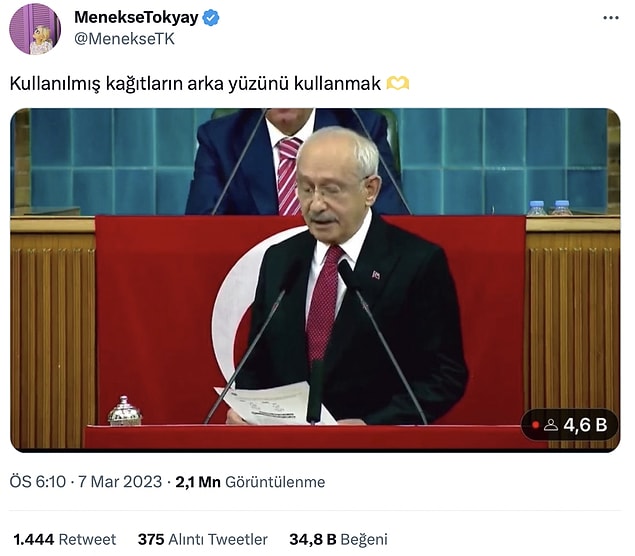Click the yellow heart hands emoji
Screen dimensions: 635x556
coord(398,84)
